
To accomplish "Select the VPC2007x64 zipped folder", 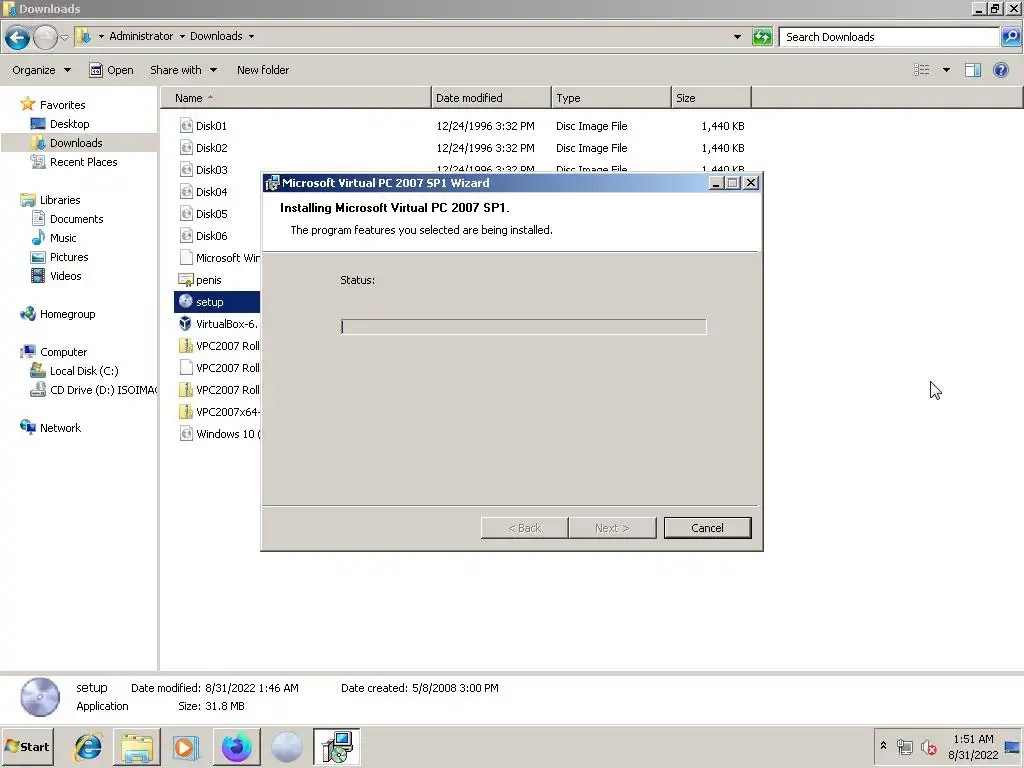I will pos(219,412).
